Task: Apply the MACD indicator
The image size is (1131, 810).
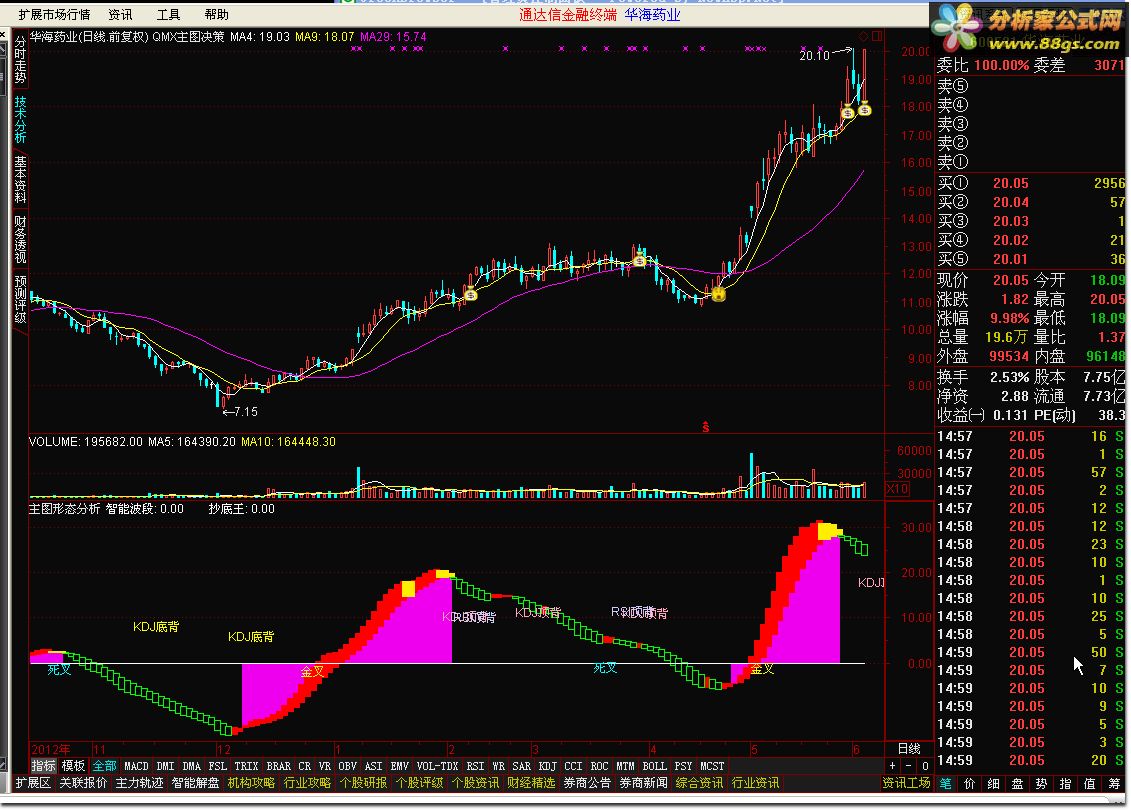Action: (x=136, y=766)
